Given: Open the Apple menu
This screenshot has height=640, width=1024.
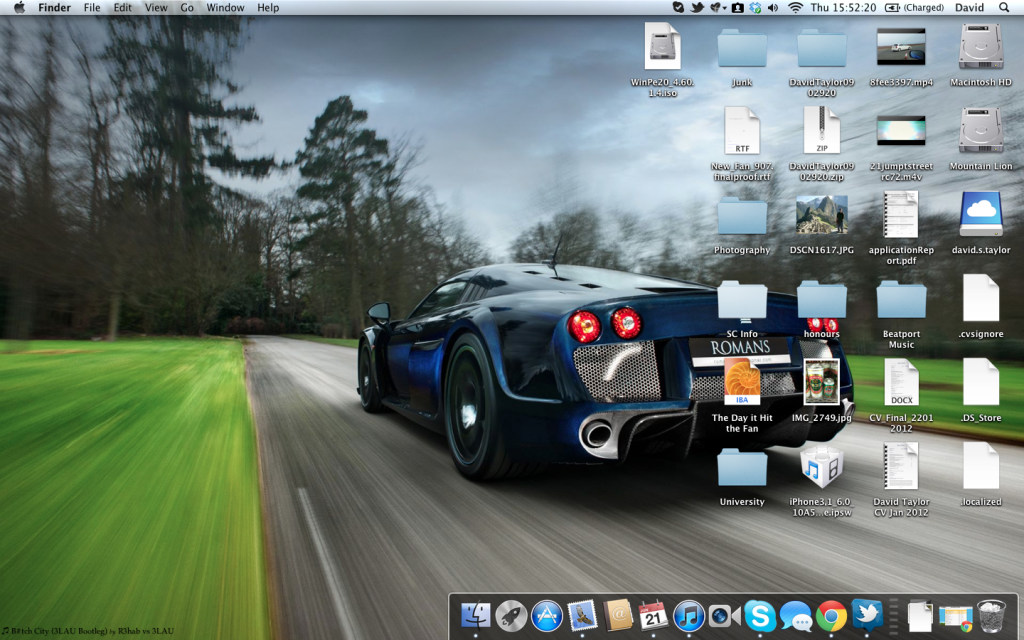Looking at the screenshot, I should click(x=18, y=7).
